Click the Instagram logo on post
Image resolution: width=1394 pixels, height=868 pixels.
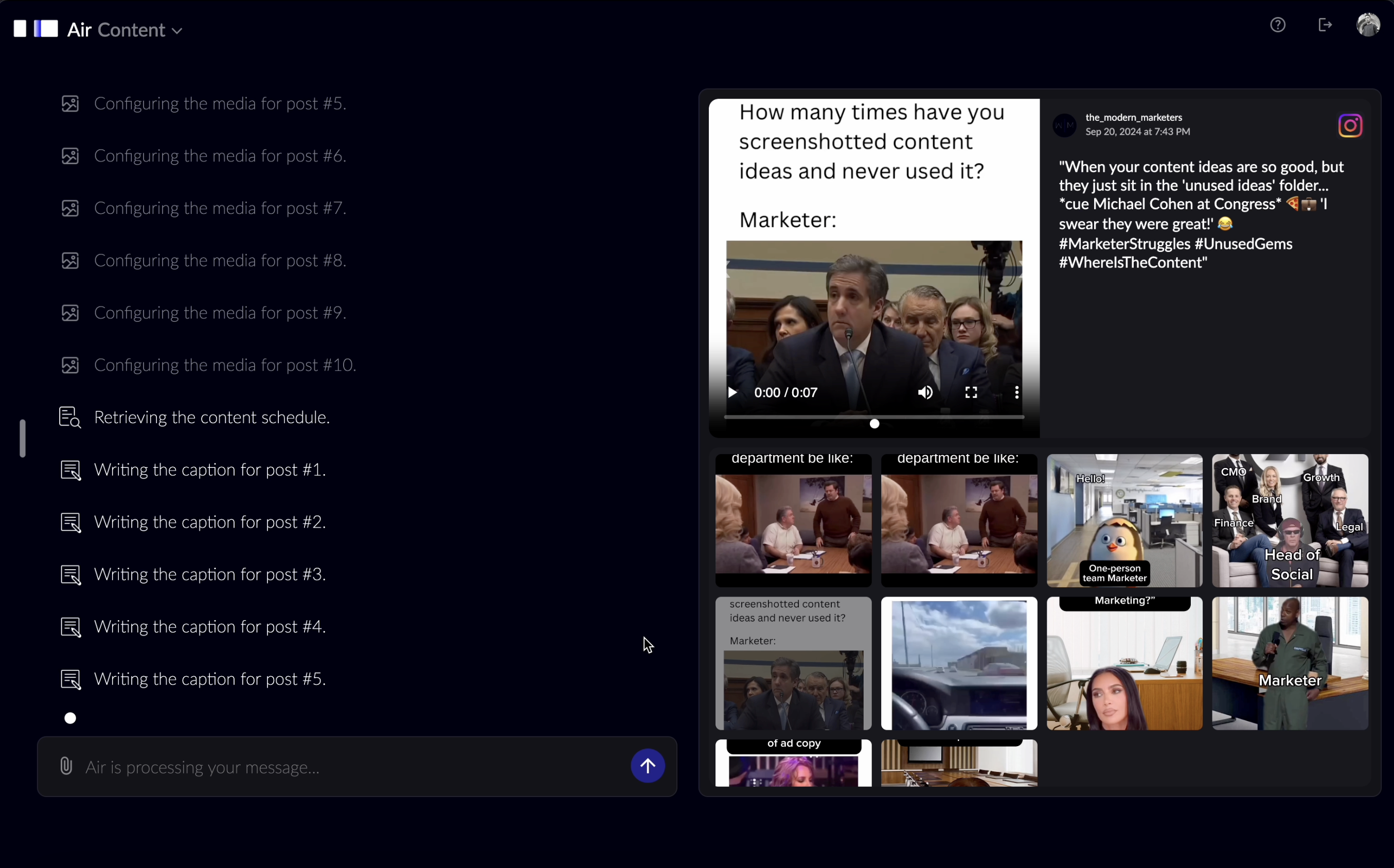1350,125
